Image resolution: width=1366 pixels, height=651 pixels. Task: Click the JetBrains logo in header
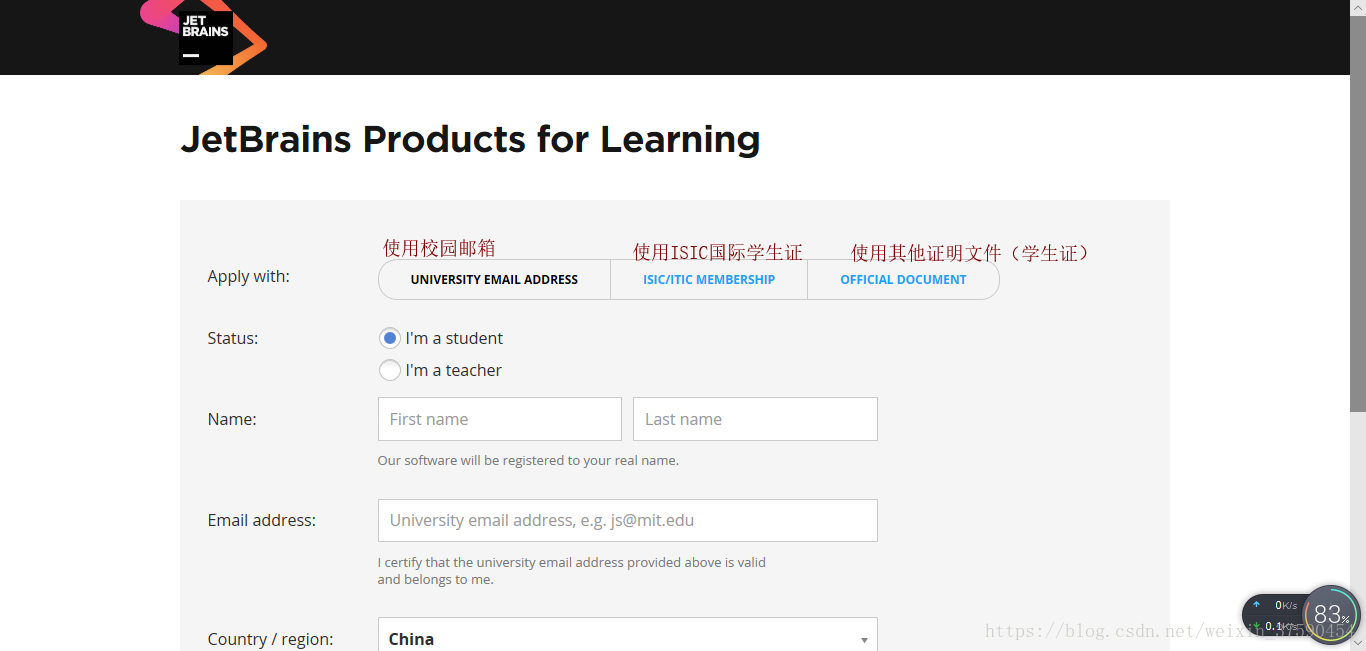tap(204, 36)
